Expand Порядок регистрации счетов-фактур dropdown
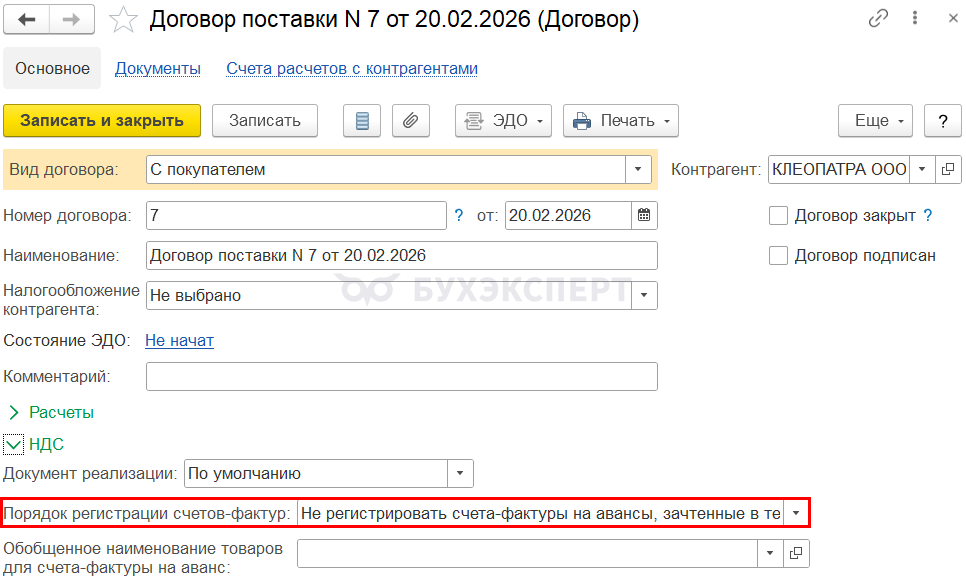Viewport: 966px width, 579px height. (796, 513)
